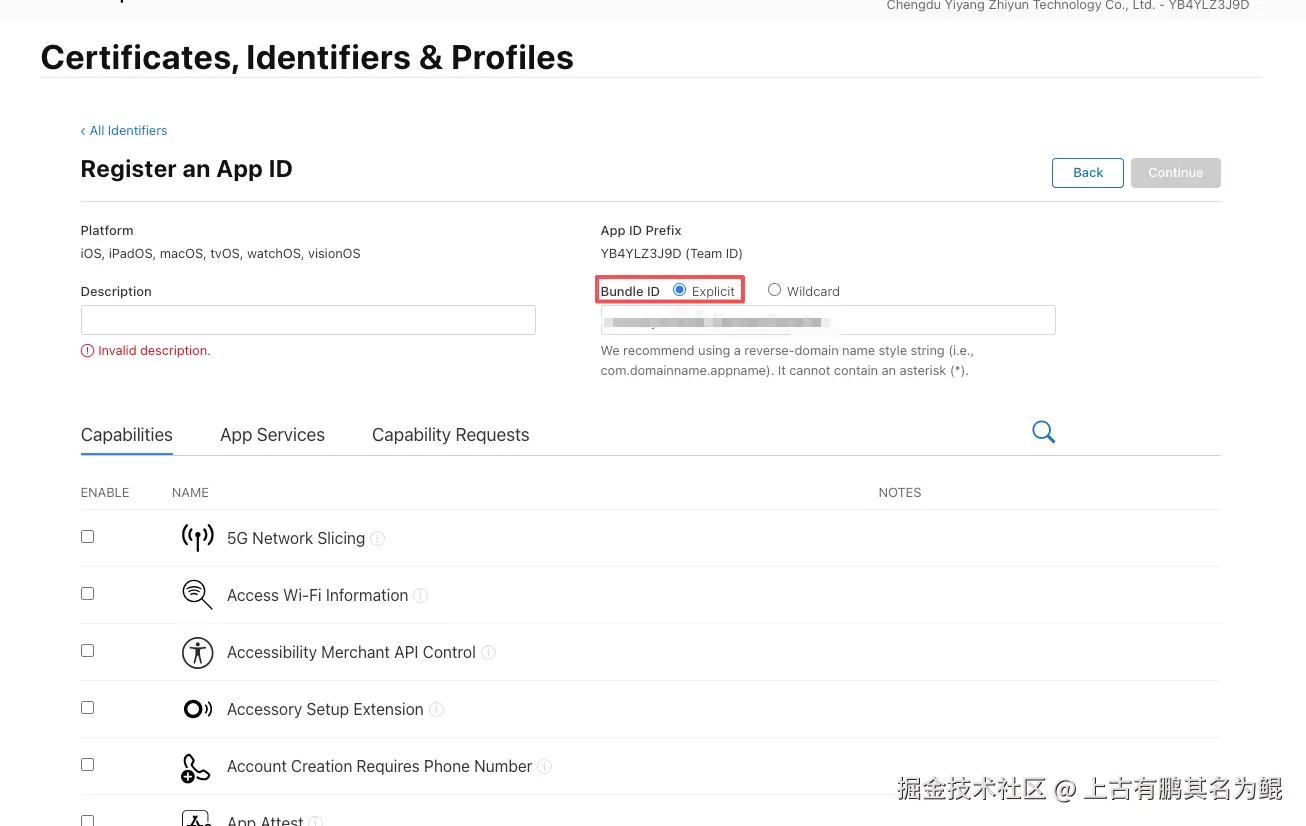Open the Capability Requests tab
The height and width of the screenshot is (826, 1306).
[x=450, y=435]
